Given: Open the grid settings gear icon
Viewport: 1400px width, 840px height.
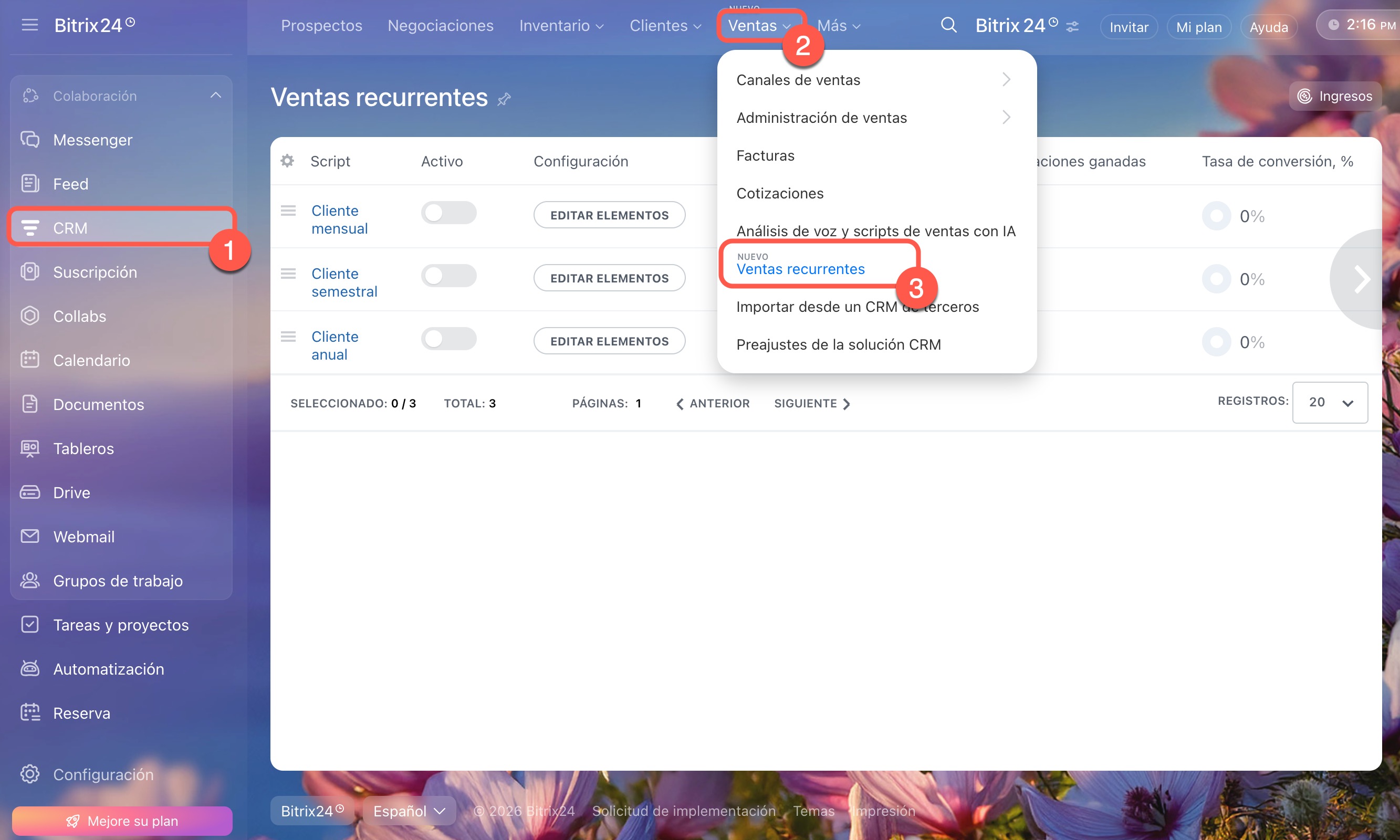Looking at the screenshot, I should click(x=288, y=161).
